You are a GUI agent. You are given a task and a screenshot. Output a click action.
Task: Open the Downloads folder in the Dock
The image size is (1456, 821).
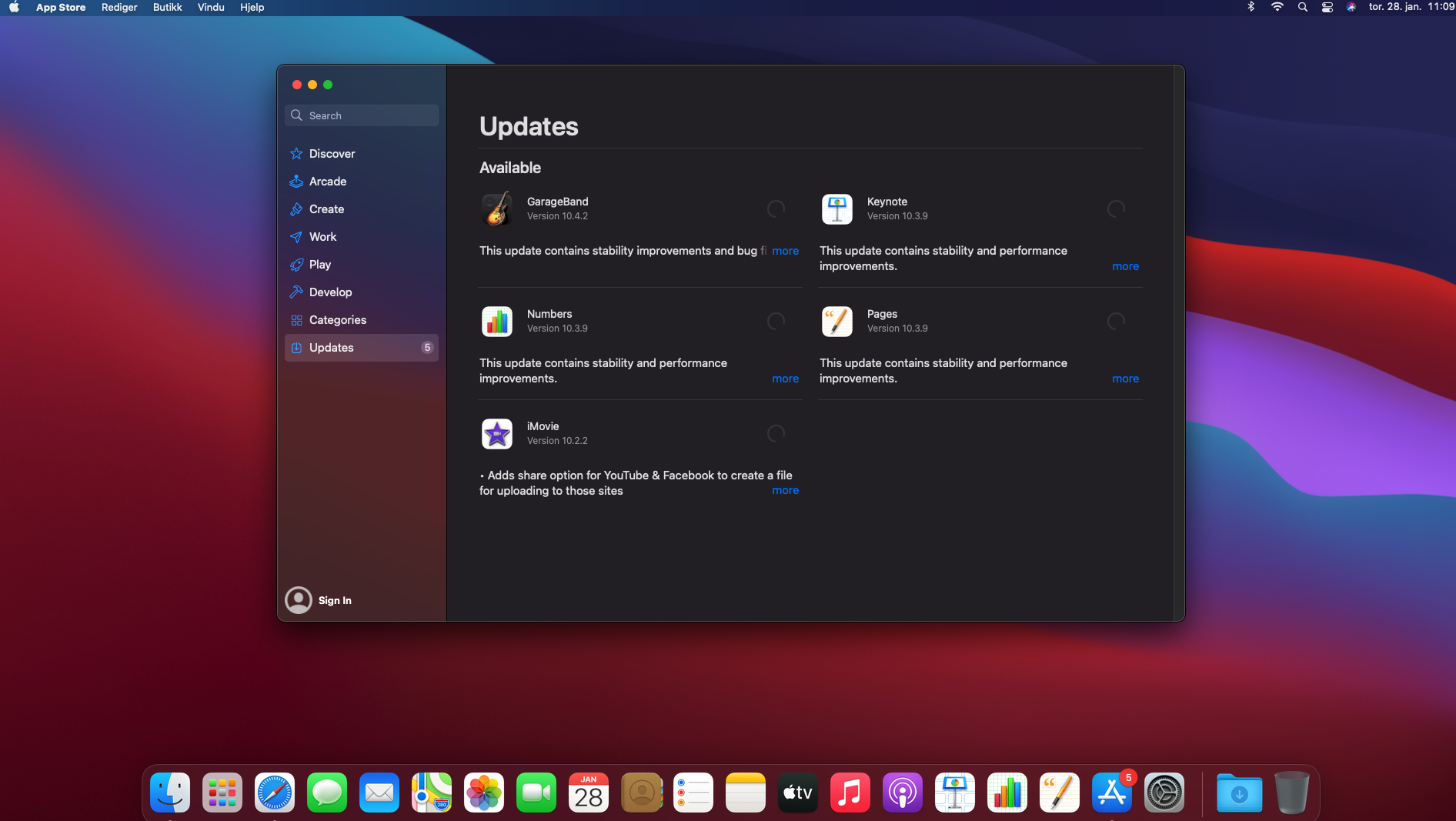pos(1239,793)
